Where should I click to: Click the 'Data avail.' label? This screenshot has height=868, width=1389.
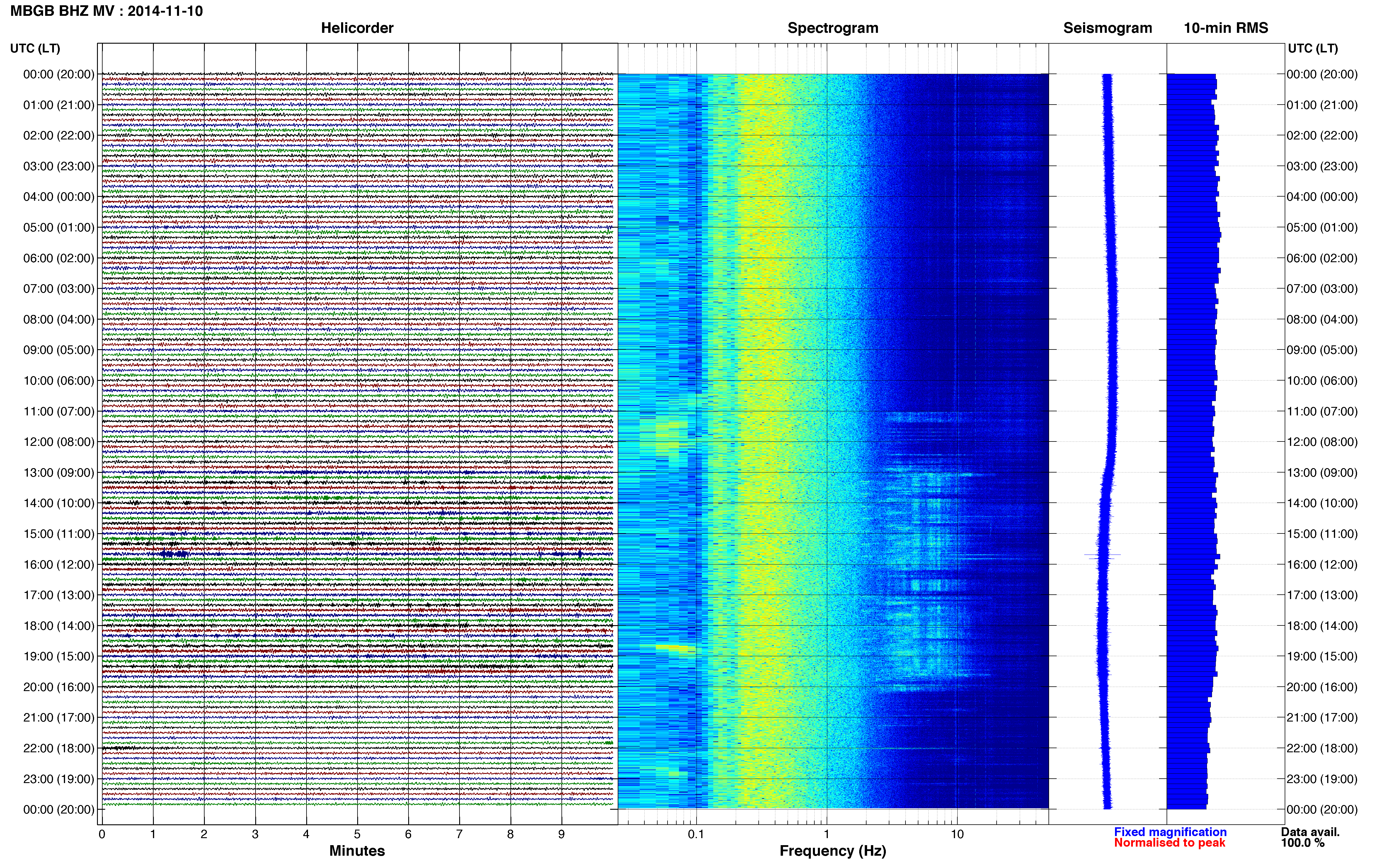pyautogui.click(x=1310, y=832)
